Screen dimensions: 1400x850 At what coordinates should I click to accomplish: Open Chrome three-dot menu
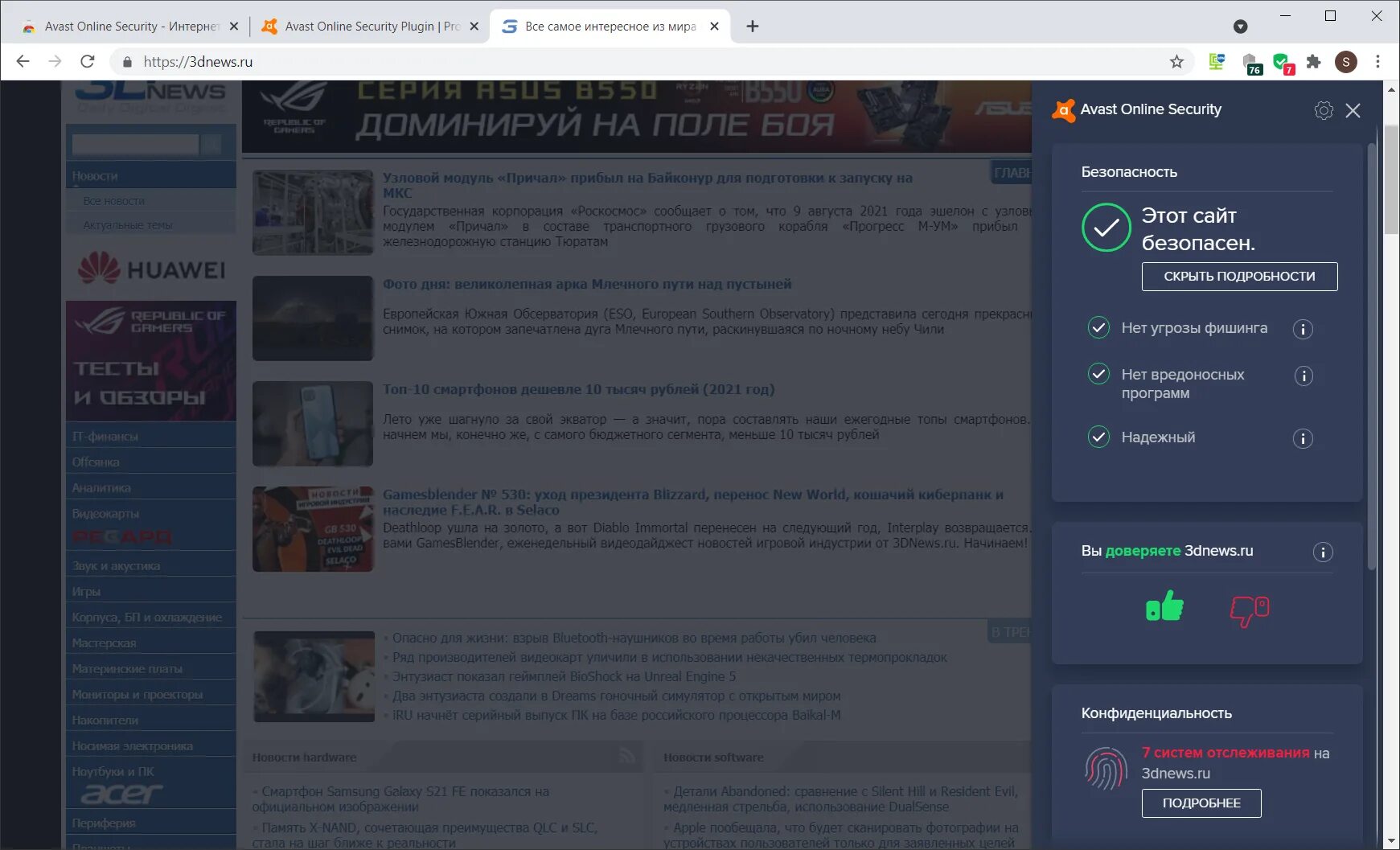1377,62
